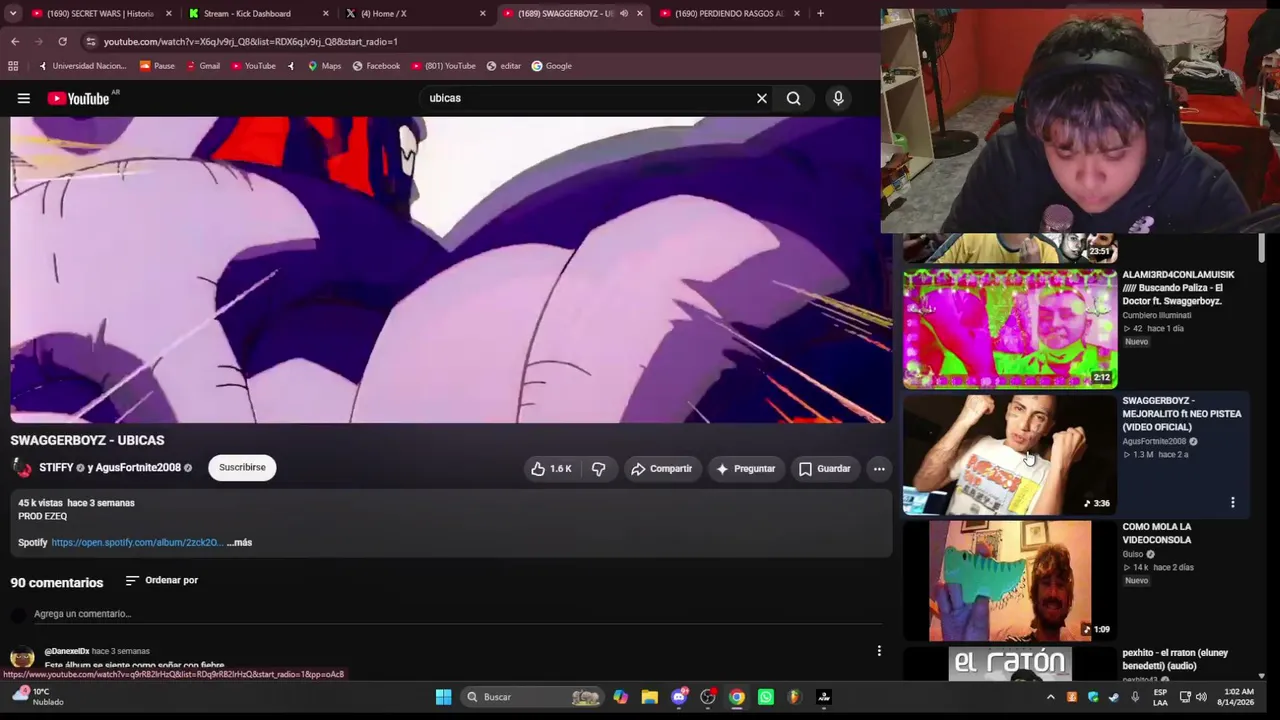Open the STIFFY channel avatar

pyautogui.click(x=21, y=467)
